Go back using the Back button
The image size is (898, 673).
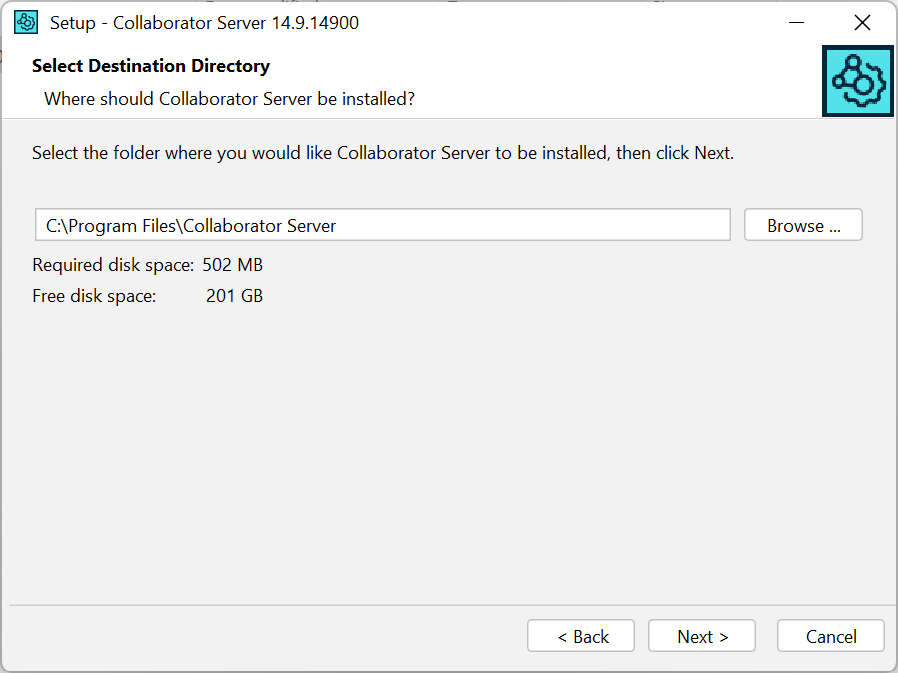click(x=580, y=635)
